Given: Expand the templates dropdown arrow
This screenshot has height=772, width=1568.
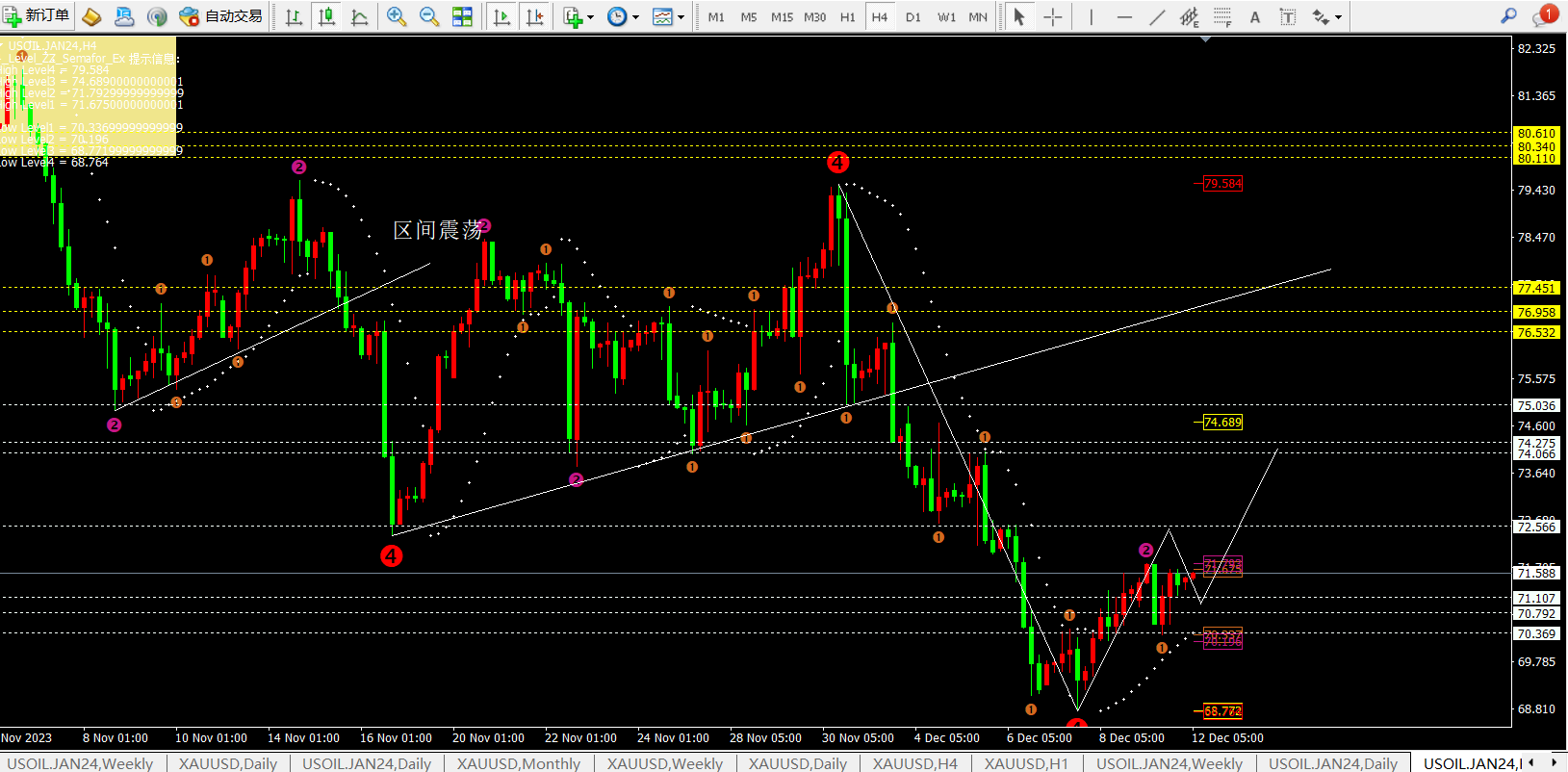Looking at the screenshot, I should coord(681,16).
